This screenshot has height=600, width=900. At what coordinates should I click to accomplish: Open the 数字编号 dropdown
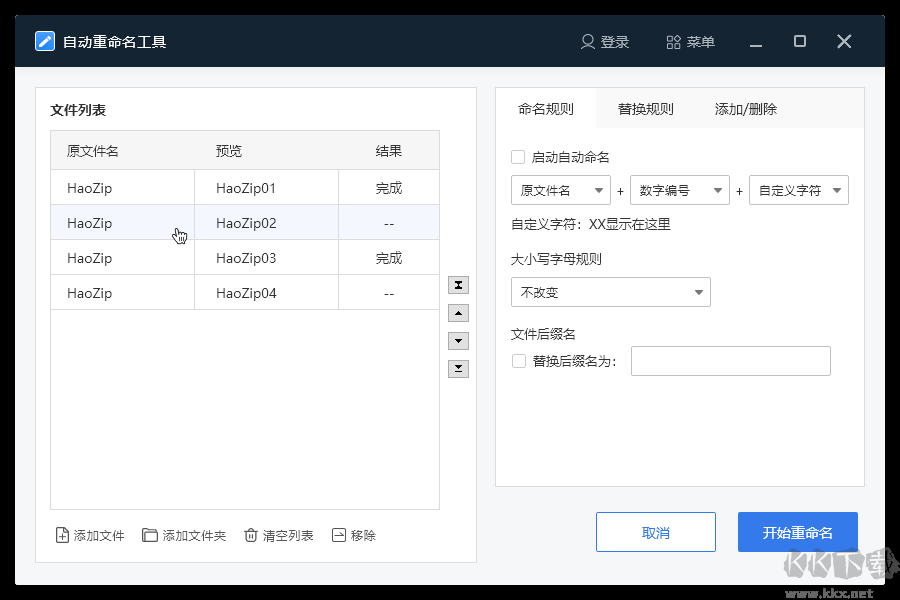coord(679,190)
